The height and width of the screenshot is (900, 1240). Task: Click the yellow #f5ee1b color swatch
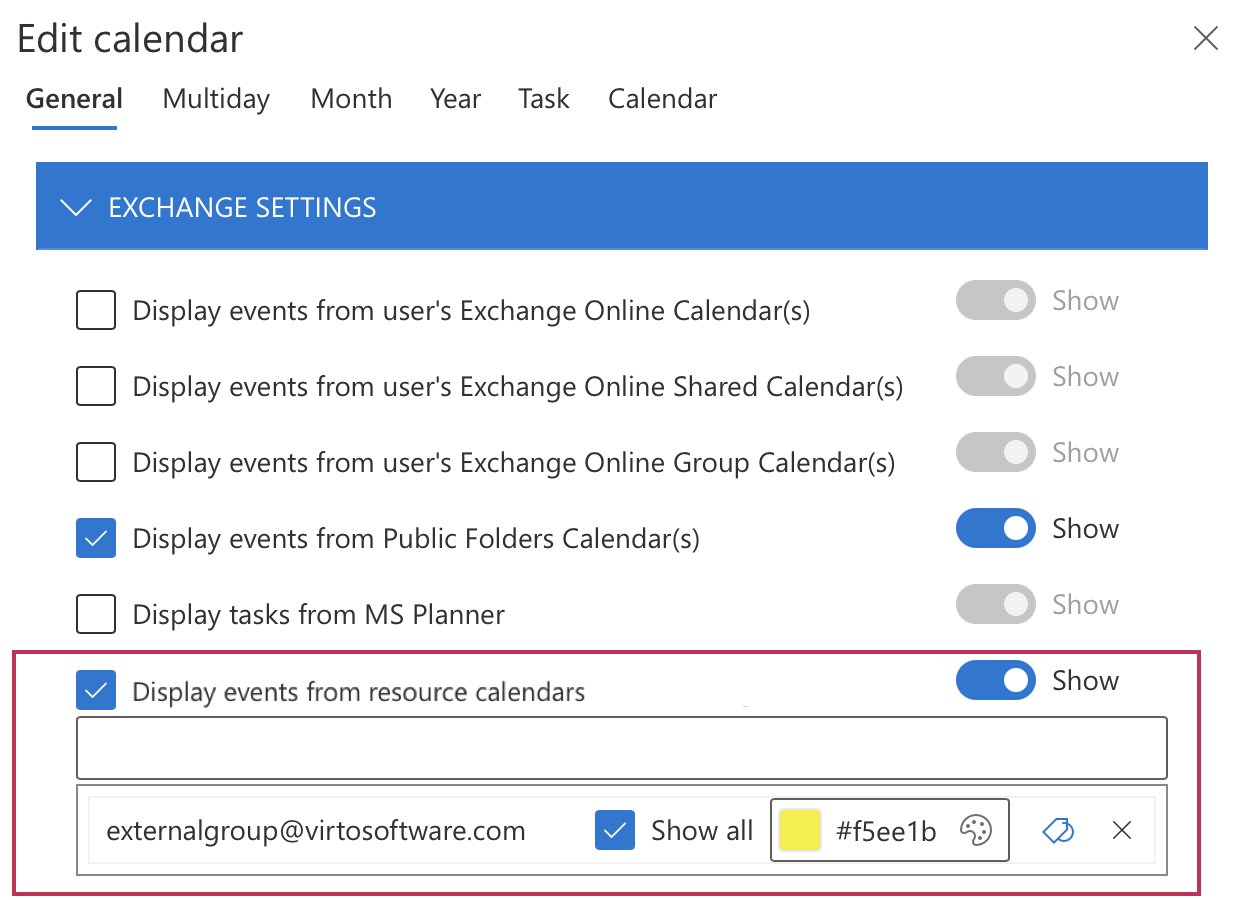coord(800,830)
